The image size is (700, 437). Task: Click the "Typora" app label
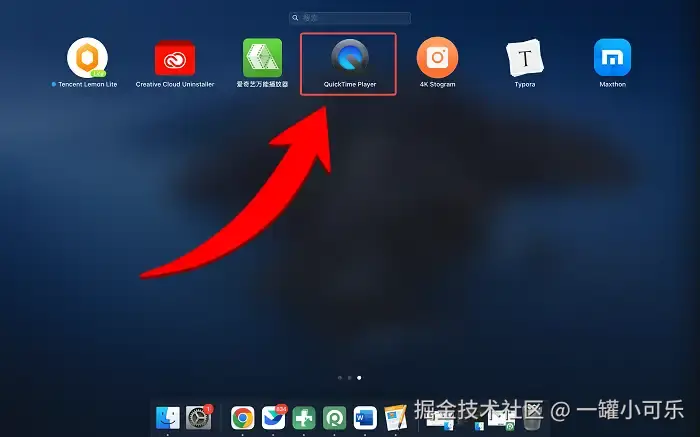click(x=525, y=84)
